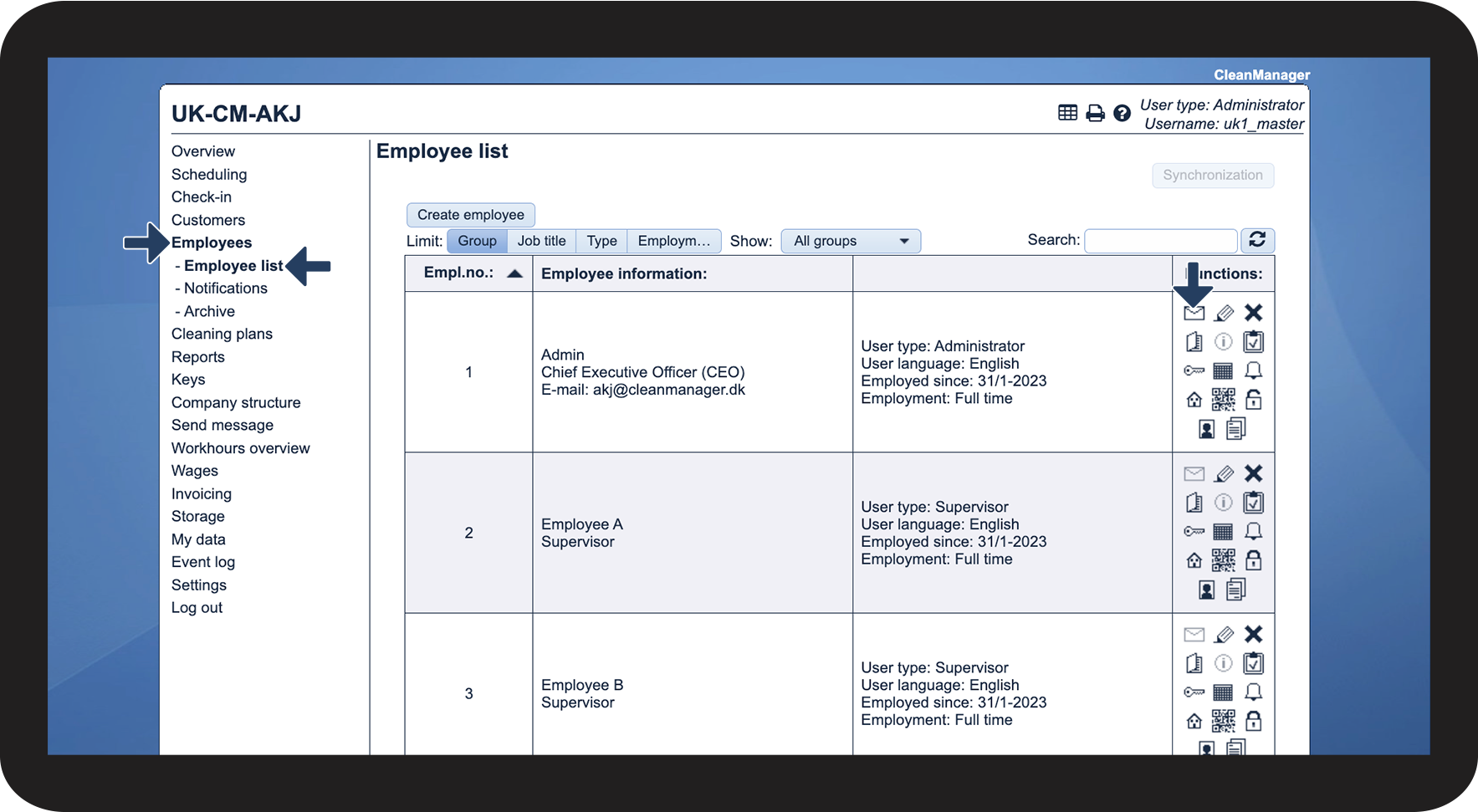Open Customers in the sidebar
1478x812 pixels.
click(x=208, y=220)
